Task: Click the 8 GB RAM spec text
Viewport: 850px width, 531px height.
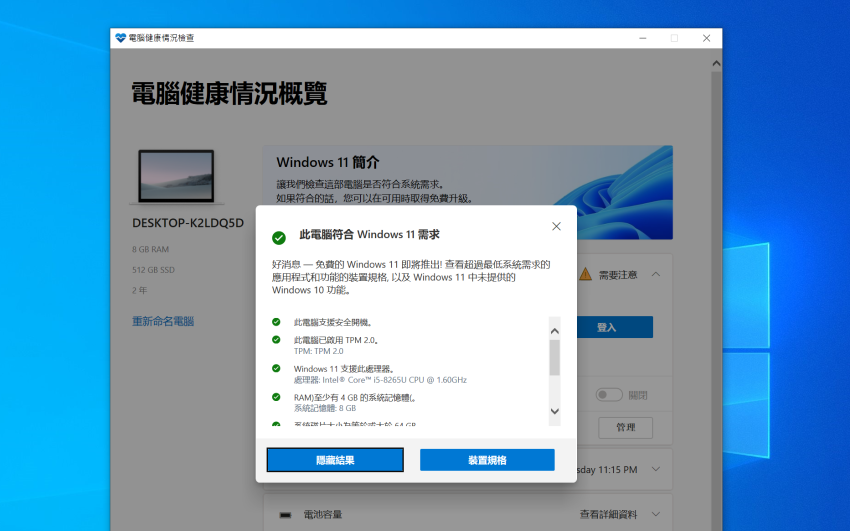Action: click(150, 249)
